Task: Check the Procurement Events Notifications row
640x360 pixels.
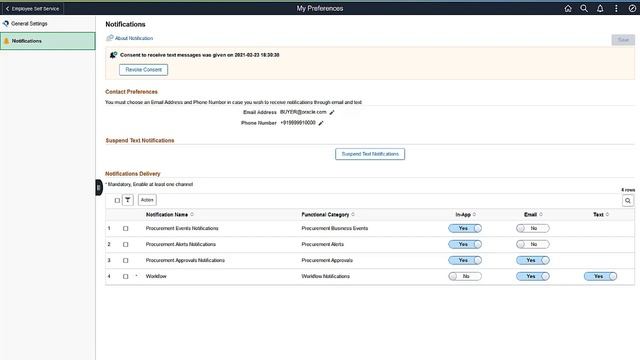Action: [125, 229]
